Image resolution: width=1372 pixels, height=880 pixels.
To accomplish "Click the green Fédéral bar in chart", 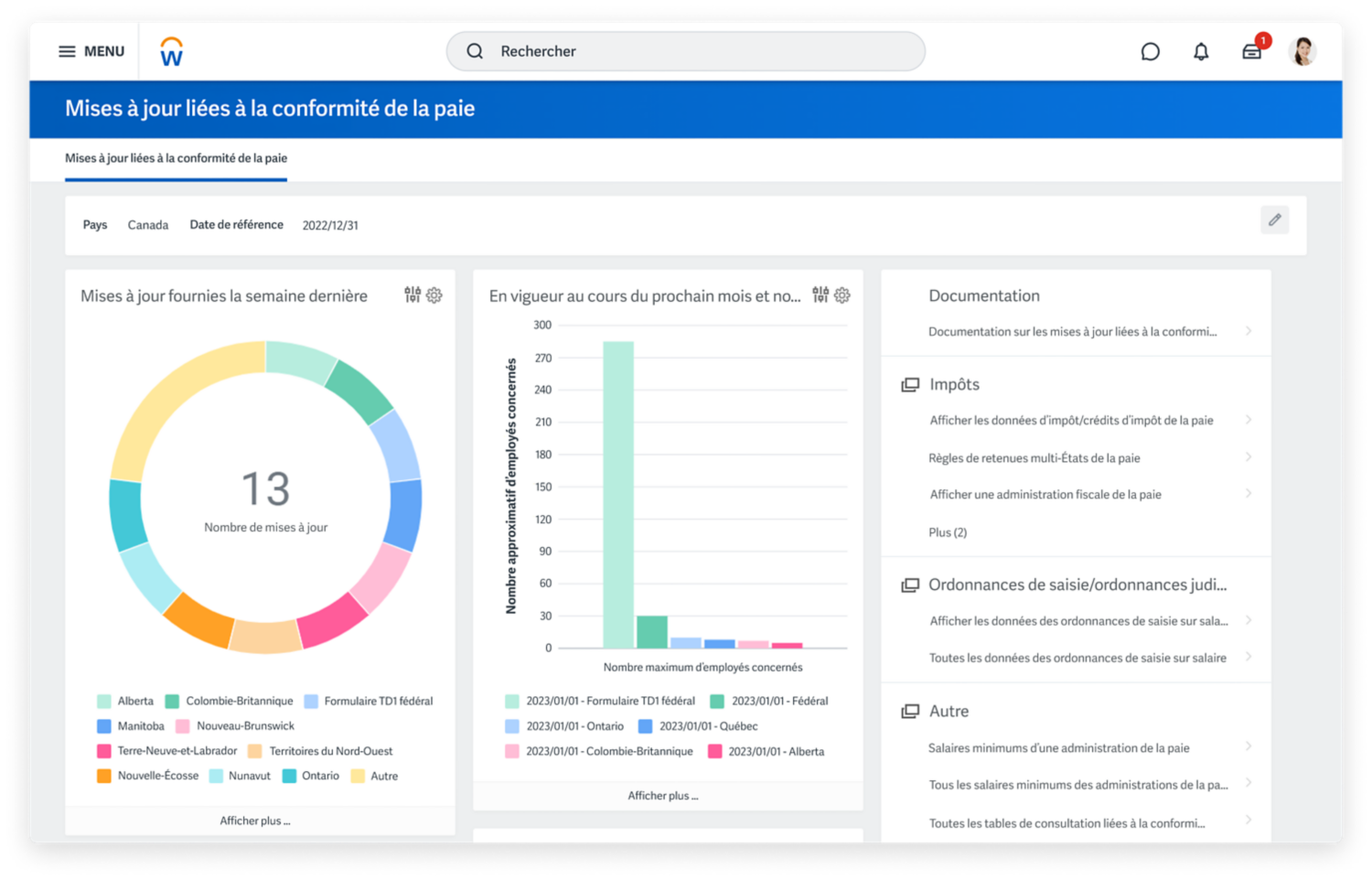I will click(x=652, y=631).
